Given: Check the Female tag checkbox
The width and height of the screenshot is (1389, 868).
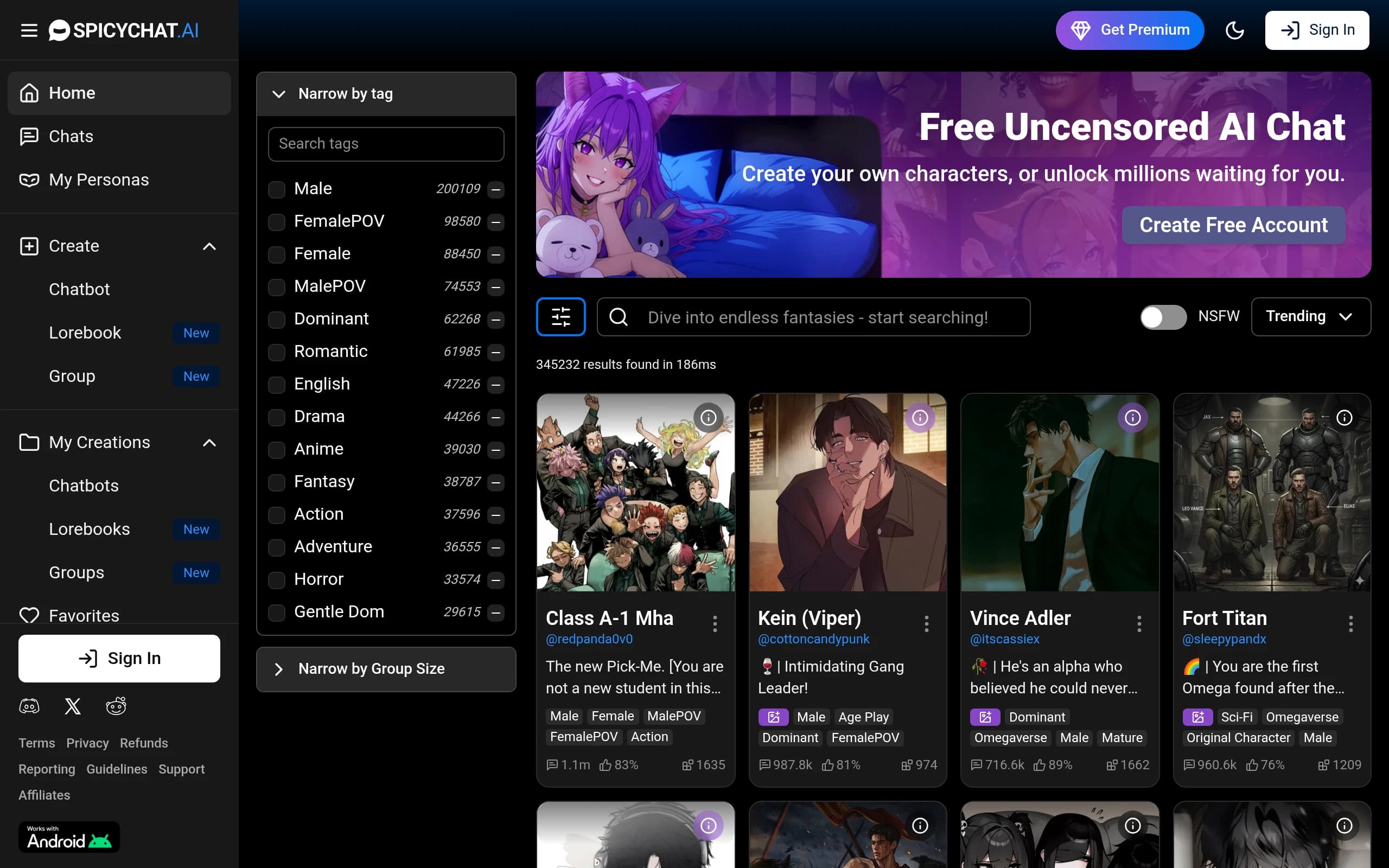Looking at the screenshot, I should pyautogui.click(x=277, y=254).
